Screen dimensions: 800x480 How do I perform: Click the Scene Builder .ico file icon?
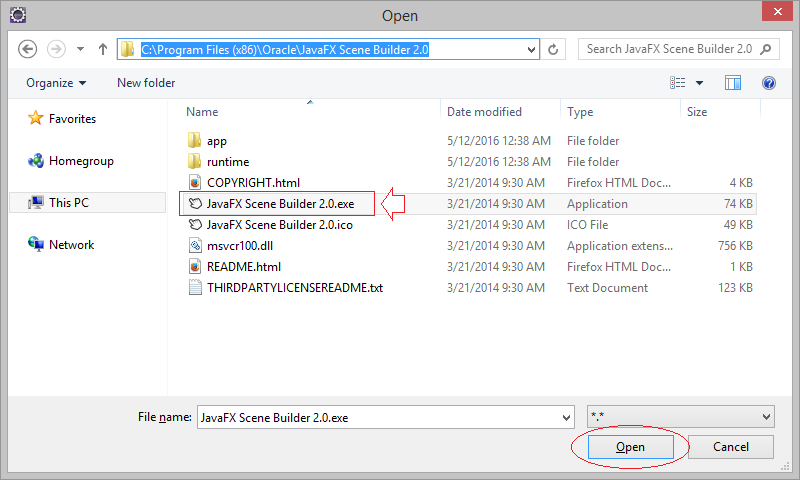coord(195,224)
